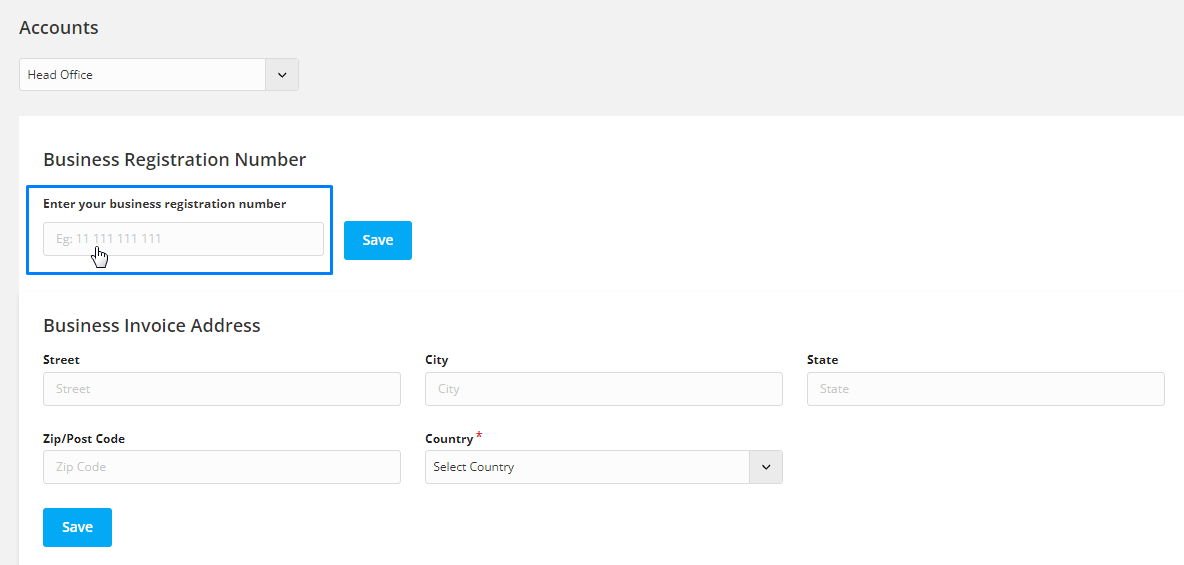Click into the State input field
This screenshot has height=565, width=1184.
coord(985,389)
